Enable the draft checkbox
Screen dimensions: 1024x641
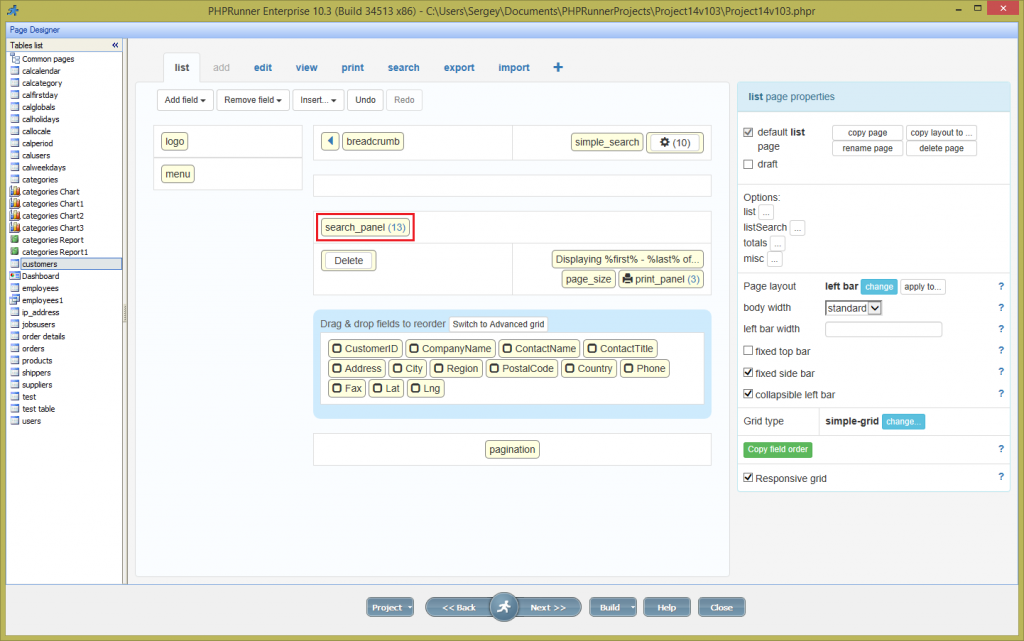(x=749, y=164)
